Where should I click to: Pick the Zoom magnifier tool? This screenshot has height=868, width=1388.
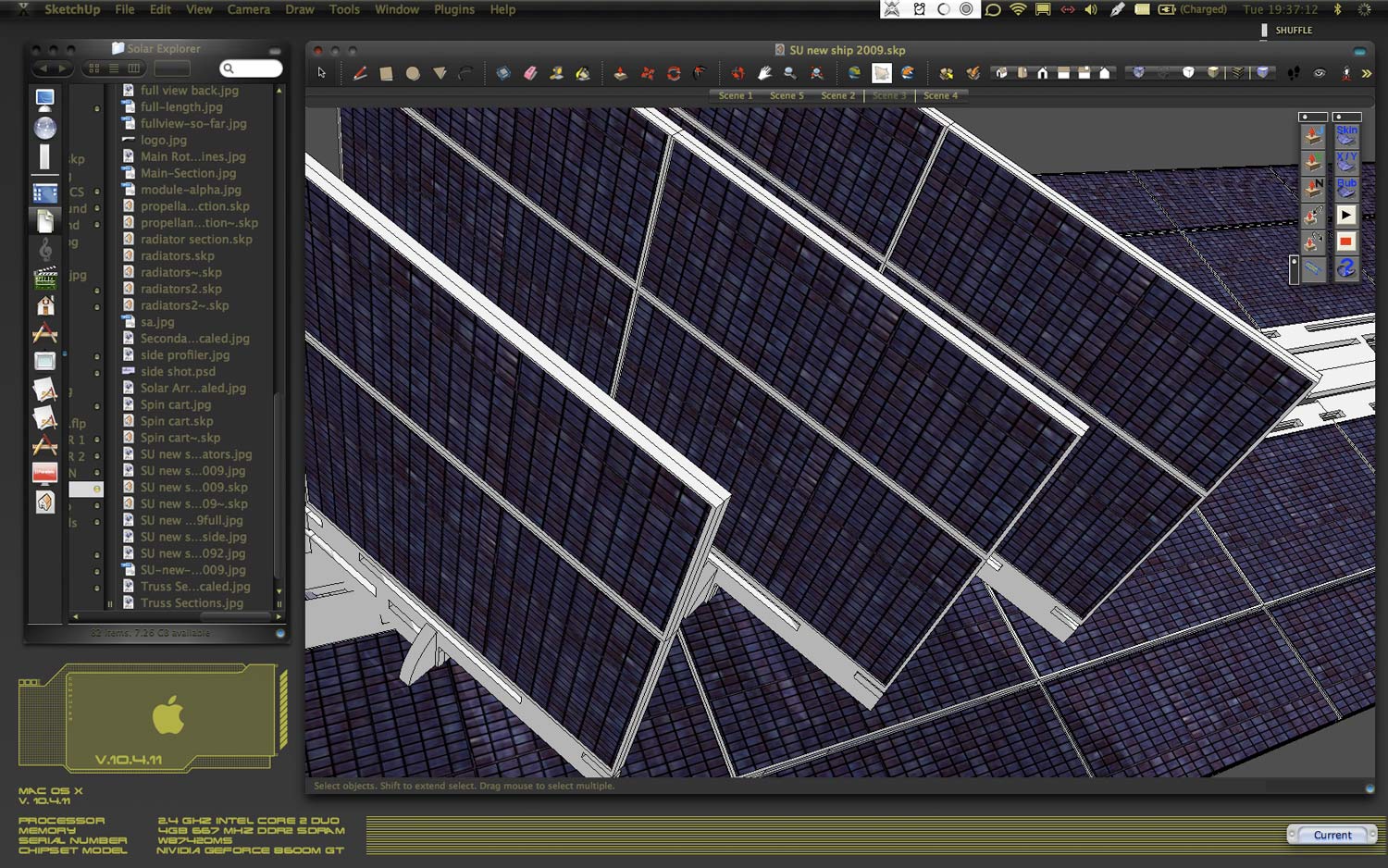point(790,73)
